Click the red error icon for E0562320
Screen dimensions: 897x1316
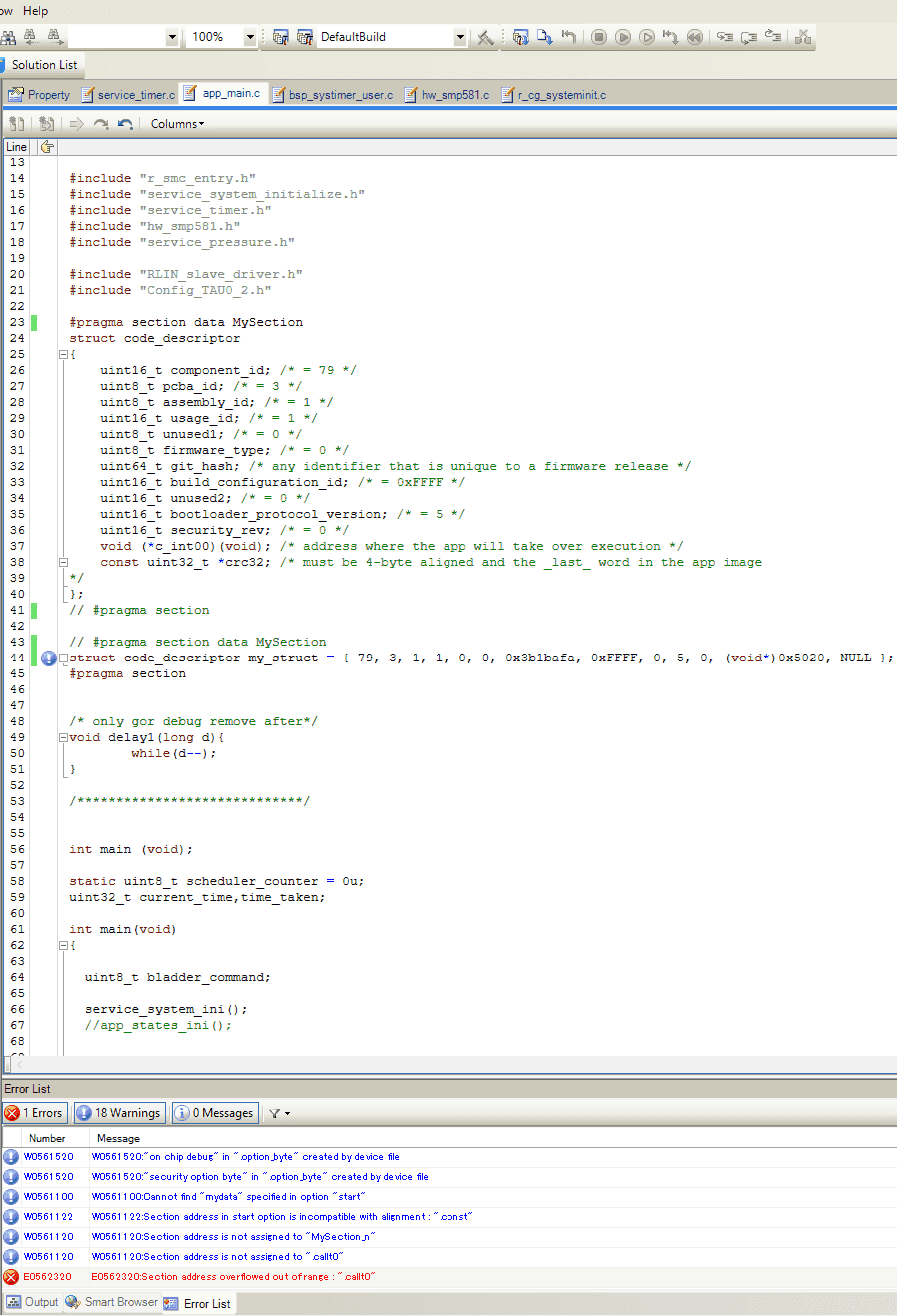click(x=11, y=1276)
